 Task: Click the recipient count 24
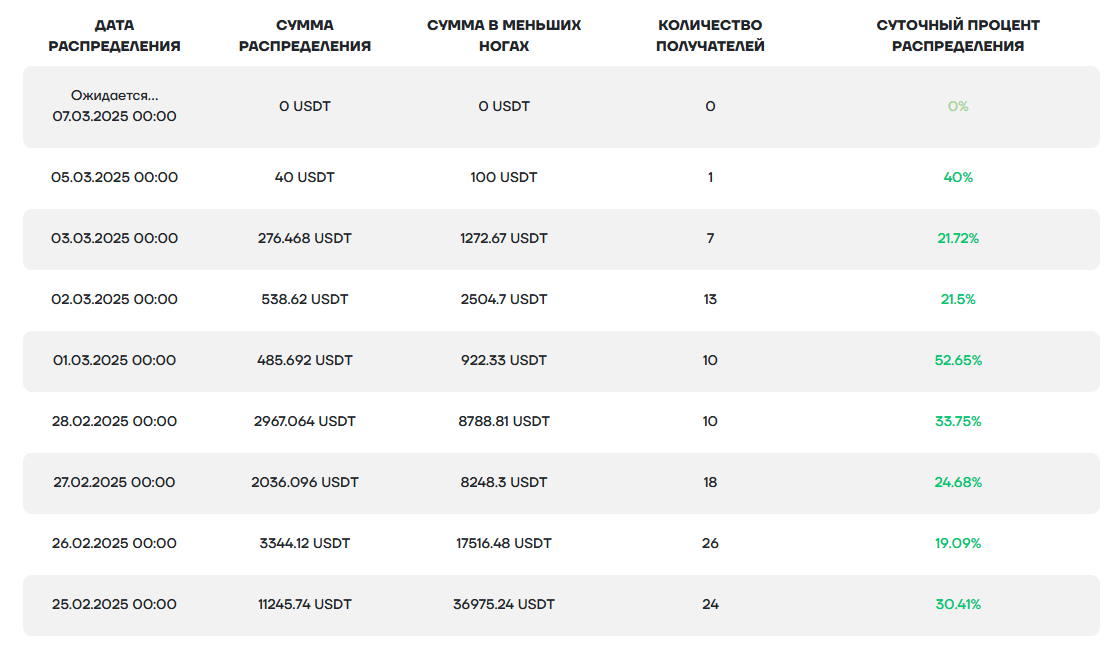[x=710, y=604]
